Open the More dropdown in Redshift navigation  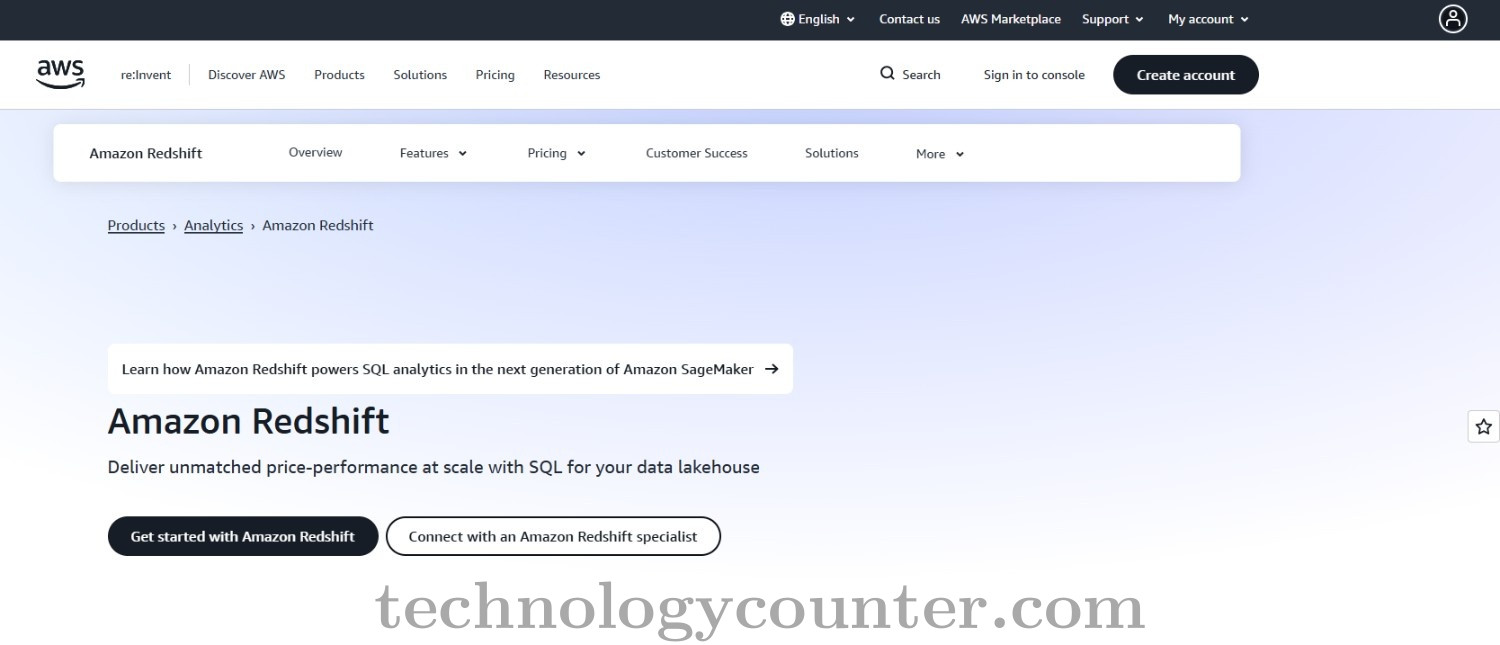(937, 153)
